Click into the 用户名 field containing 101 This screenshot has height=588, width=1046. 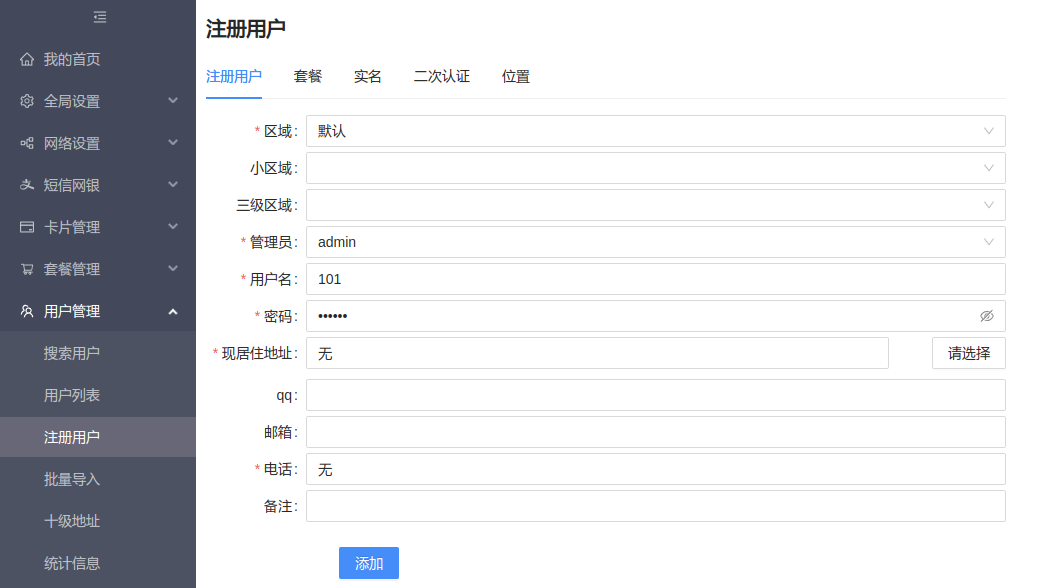[x=655, y=279]
